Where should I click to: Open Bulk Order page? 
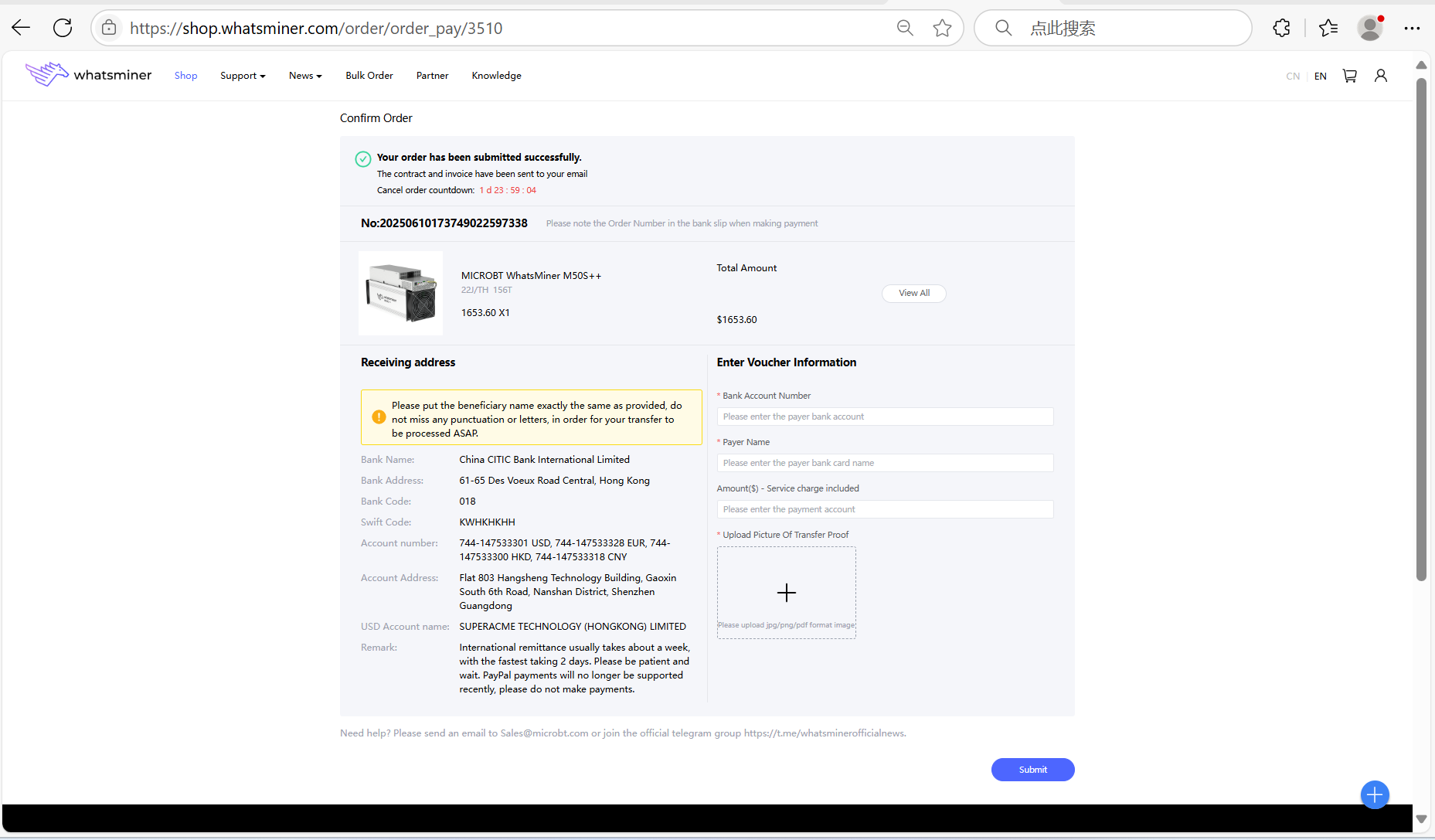point(369,76)
